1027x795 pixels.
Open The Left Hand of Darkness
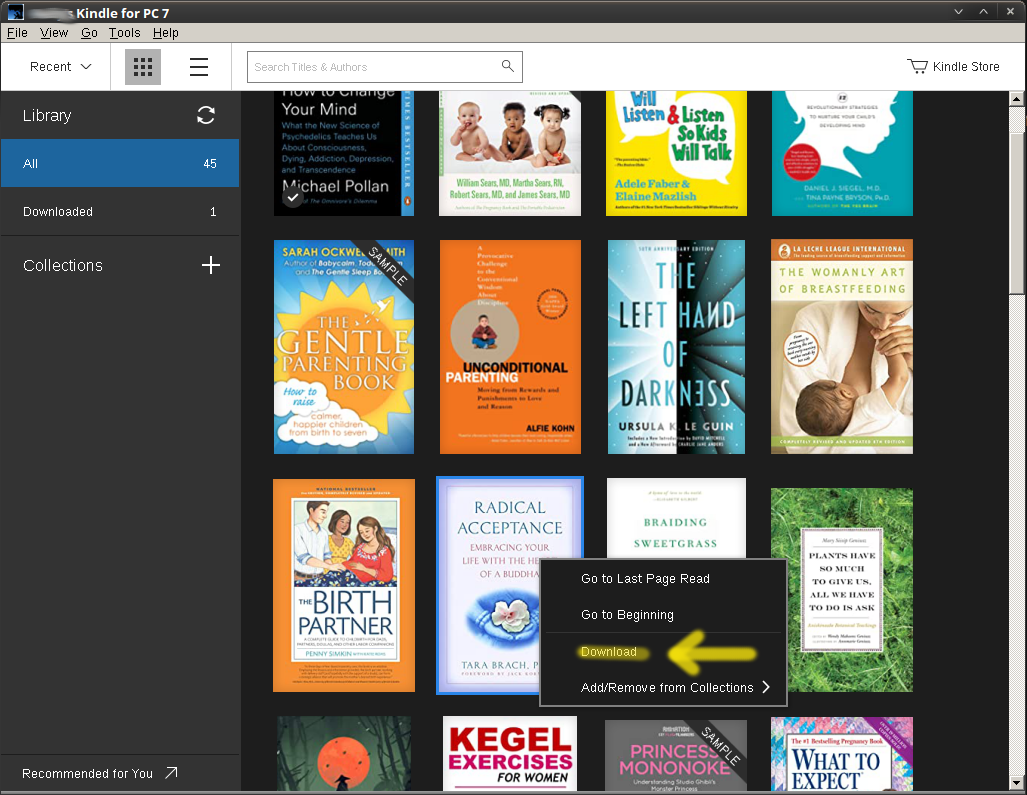tap(676, 347)
